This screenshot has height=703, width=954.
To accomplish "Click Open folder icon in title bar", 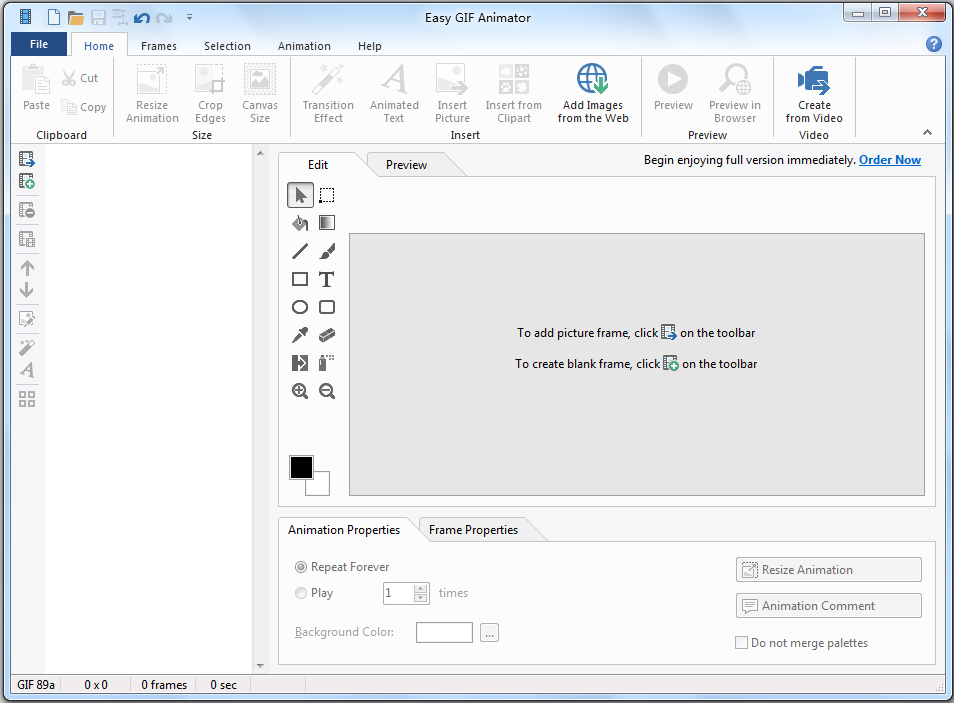I will coord(76,18).
